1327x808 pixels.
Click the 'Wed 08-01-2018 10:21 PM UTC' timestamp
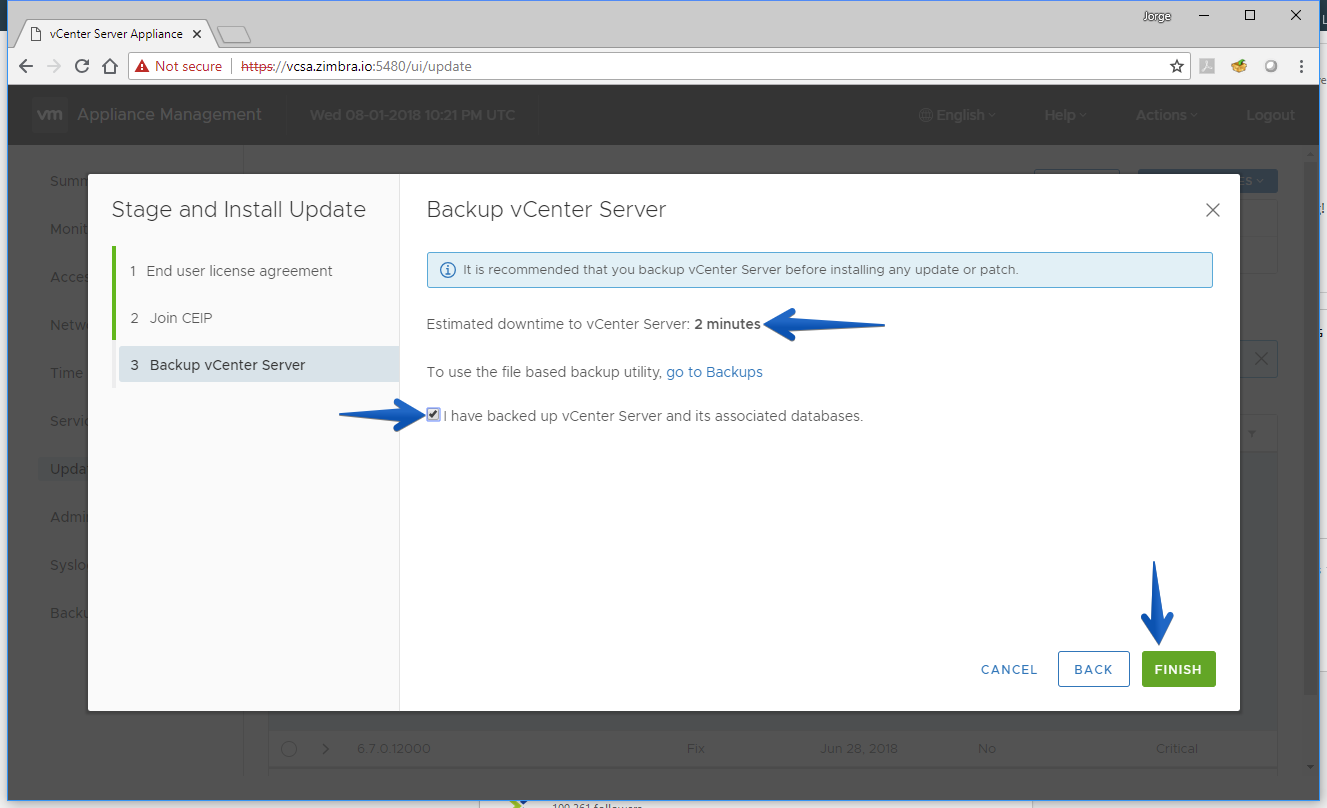[x=412, y=115]
